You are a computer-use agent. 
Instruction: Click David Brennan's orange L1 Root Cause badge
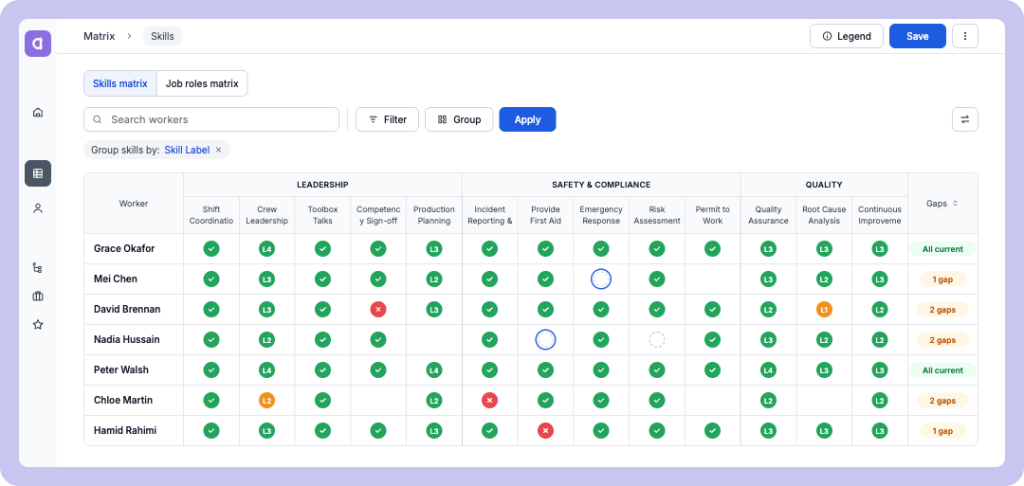click(824, 309)
